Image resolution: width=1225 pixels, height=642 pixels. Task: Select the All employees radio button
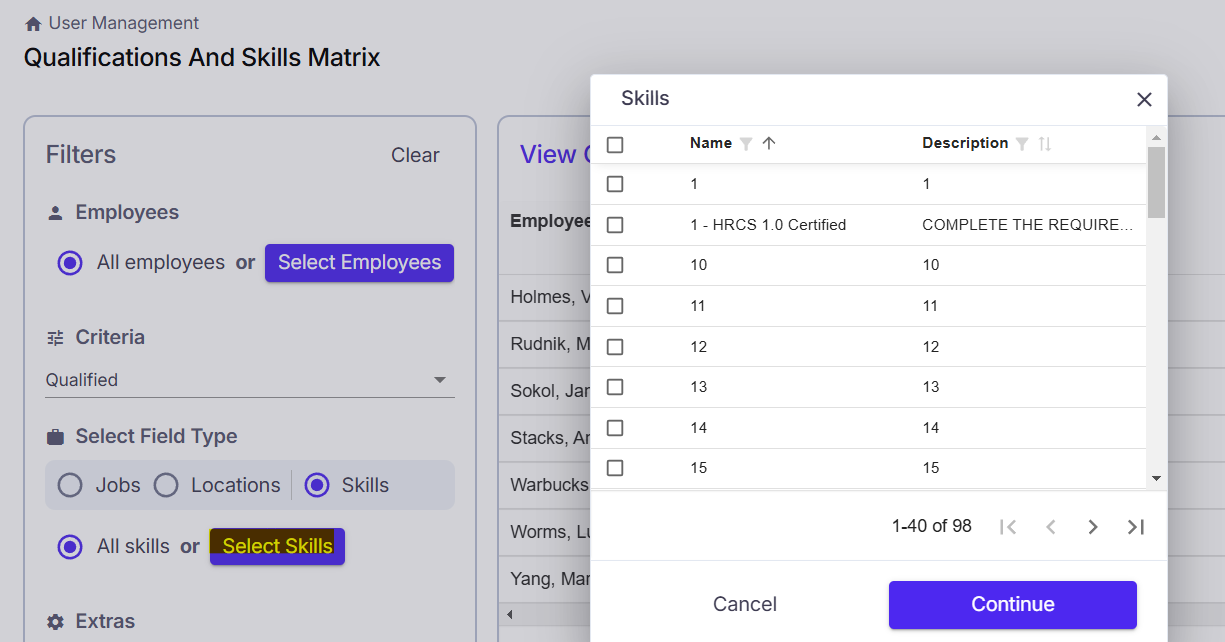coord(70,263)
